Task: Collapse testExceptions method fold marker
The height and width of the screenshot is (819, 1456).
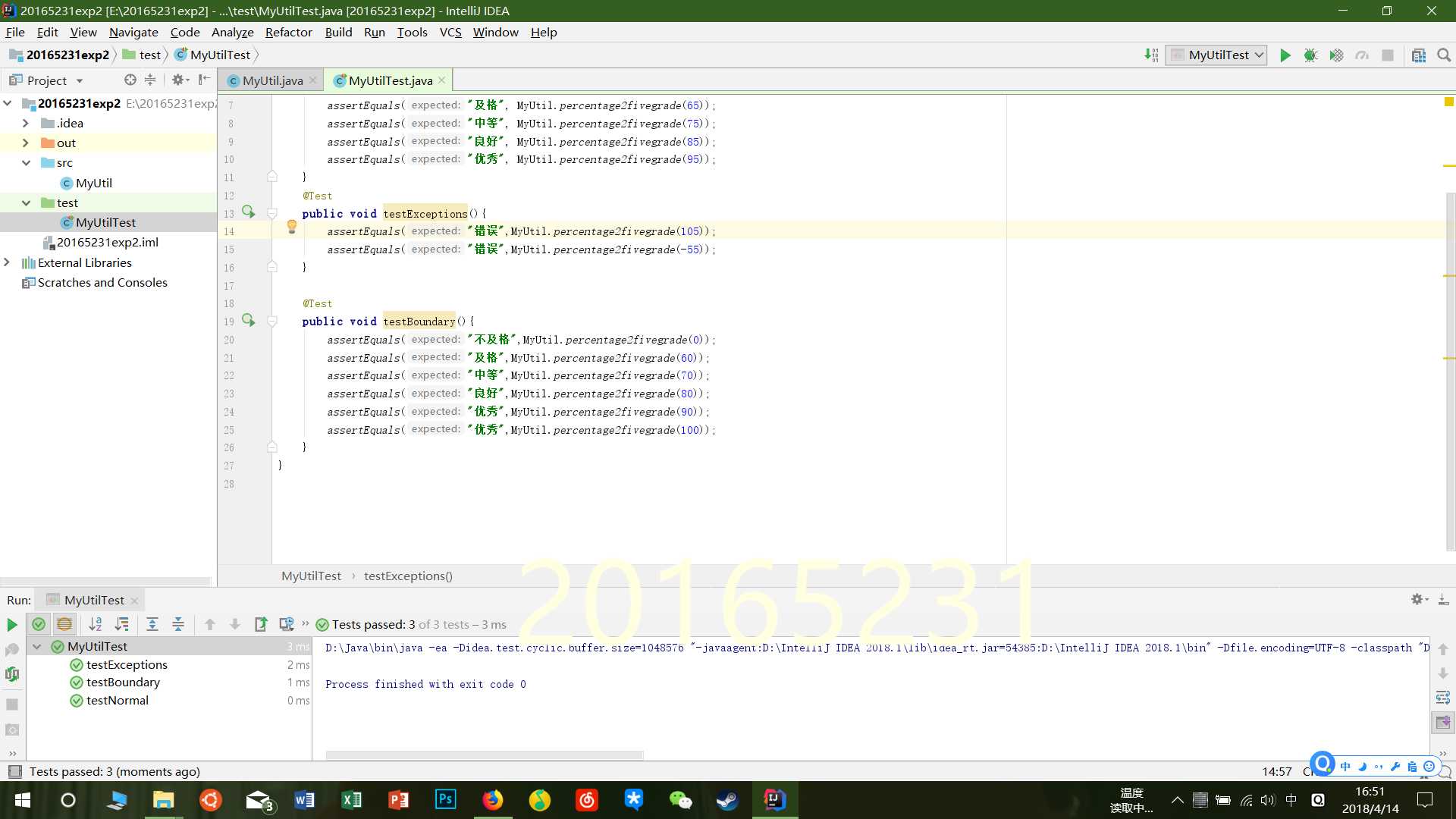Action: 271,214
